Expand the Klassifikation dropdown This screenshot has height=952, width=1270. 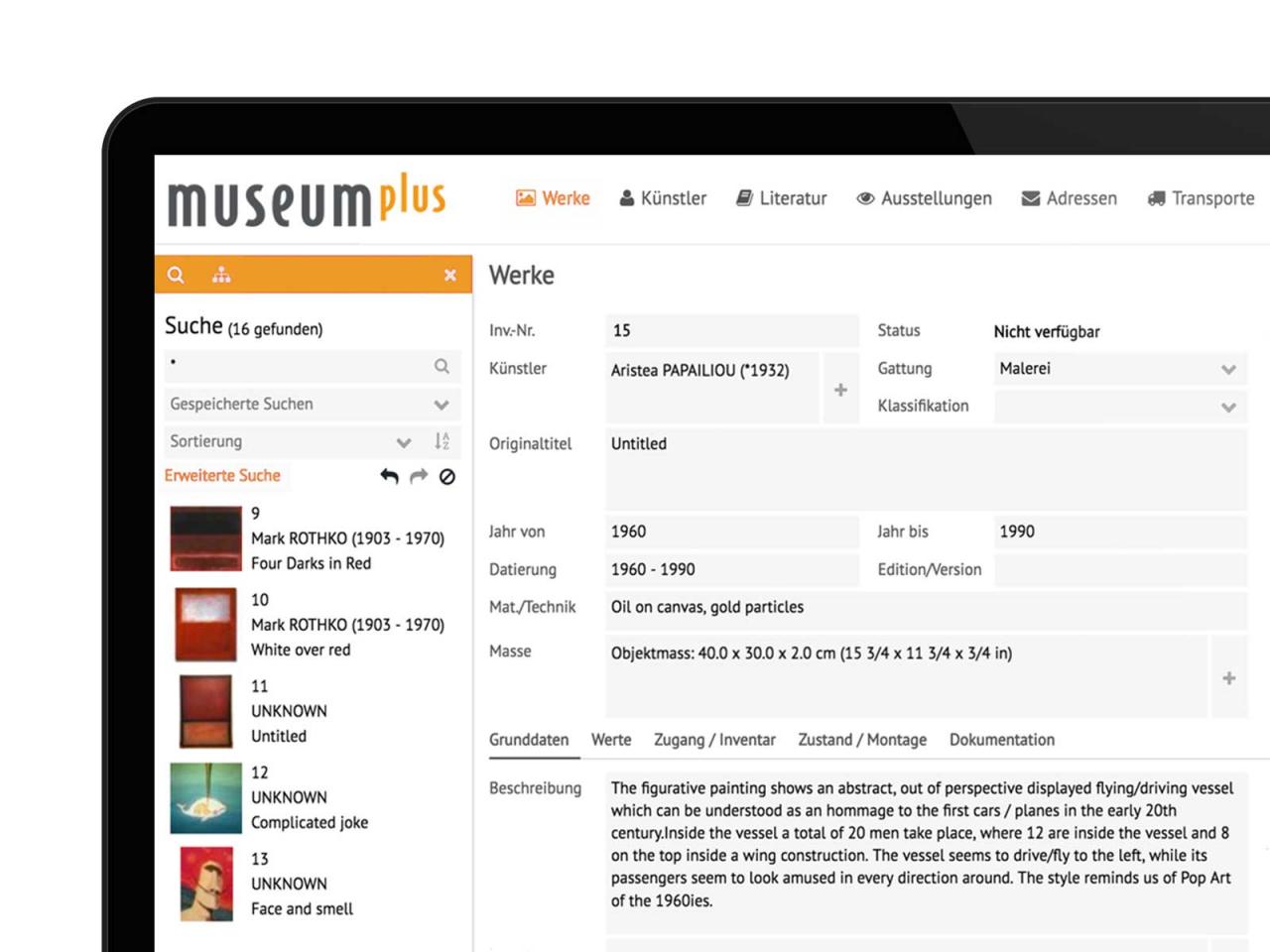[x=1227, y=407]
